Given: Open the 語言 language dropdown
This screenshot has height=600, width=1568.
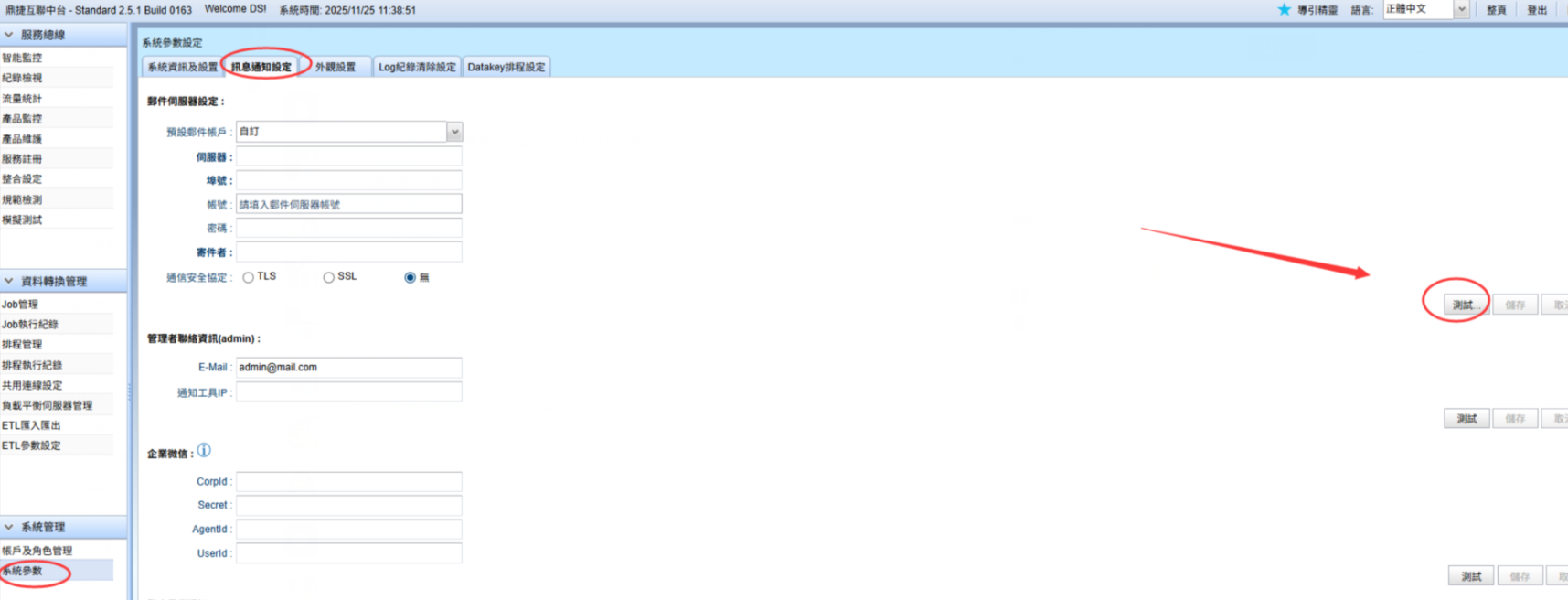Looking at the screenshot, I should click(1461, 9).
